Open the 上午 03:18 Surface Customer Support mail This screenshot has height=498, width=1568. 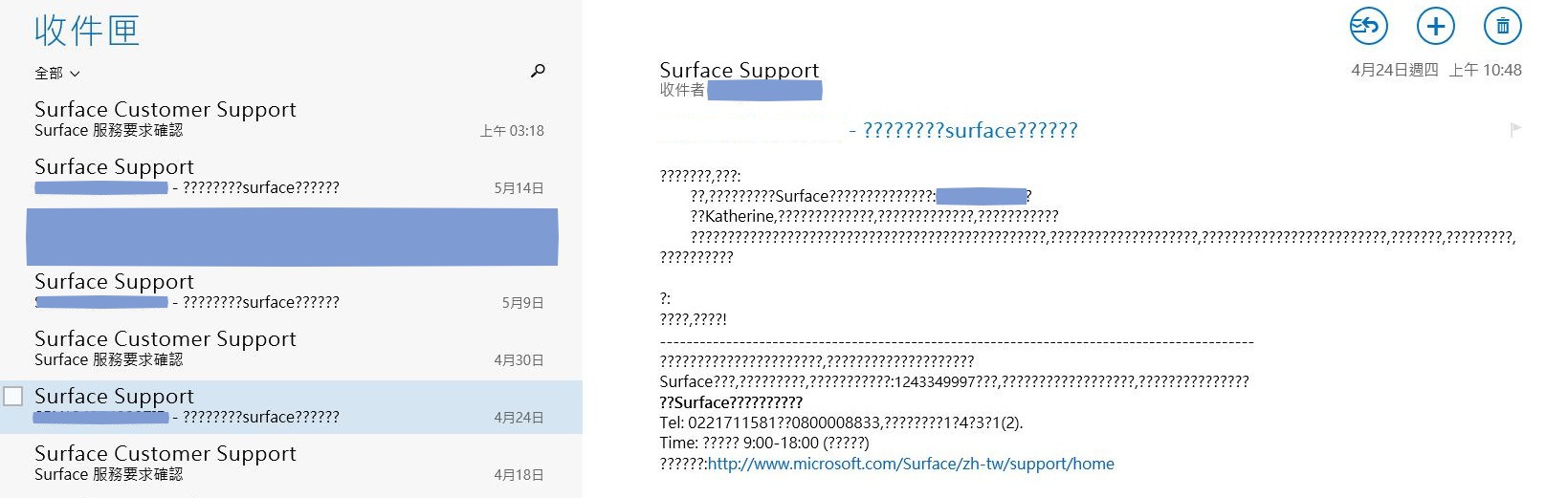click(287, 119)
